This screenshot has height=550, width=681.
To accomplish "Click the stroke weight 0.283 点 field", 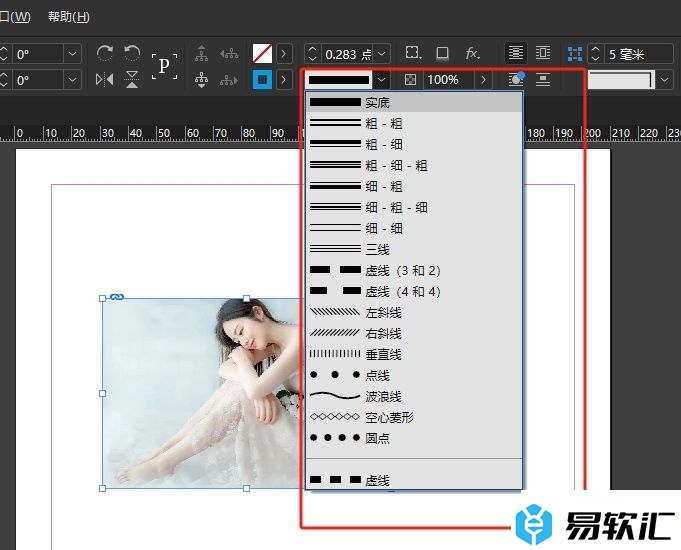I will pos(347,54).
